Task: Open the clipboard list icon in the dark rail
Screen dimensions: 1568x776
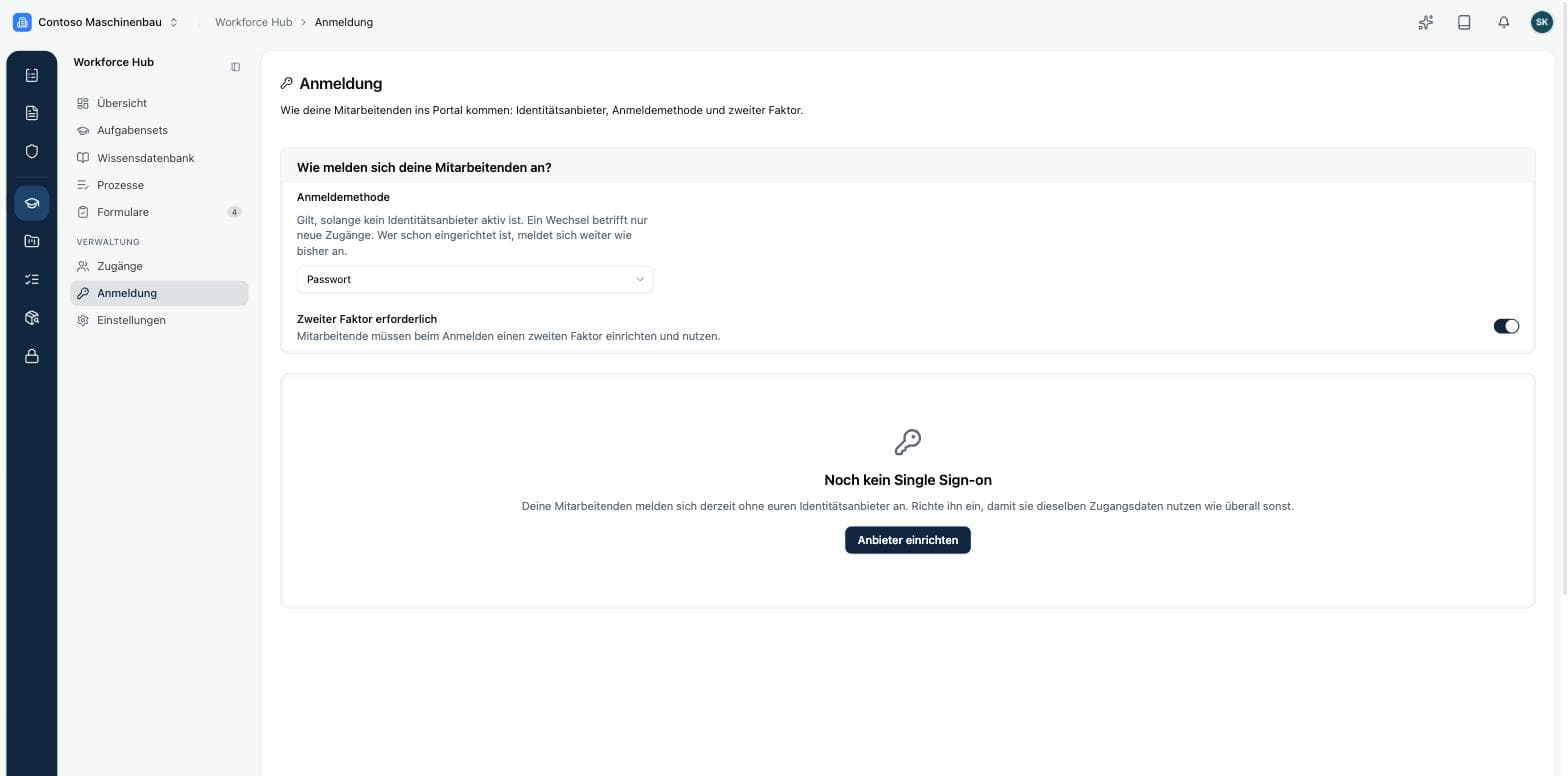Action: click(31, 75)
